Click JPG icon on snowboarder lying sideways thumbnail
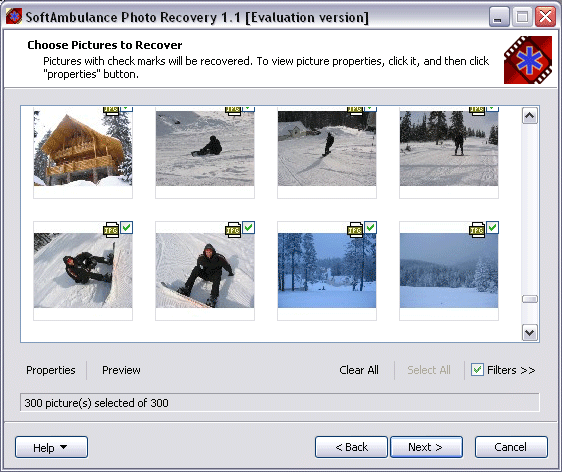The image size is (562, 472). (x=111, y=229)
